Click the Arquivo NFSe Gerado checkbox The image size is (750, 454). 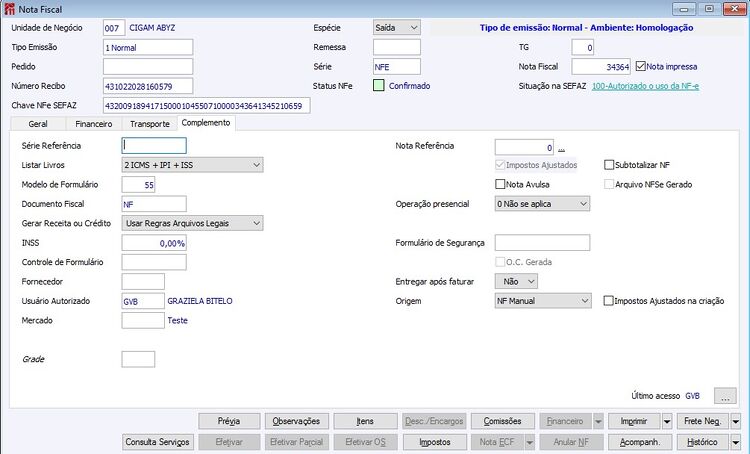point(609,184)
